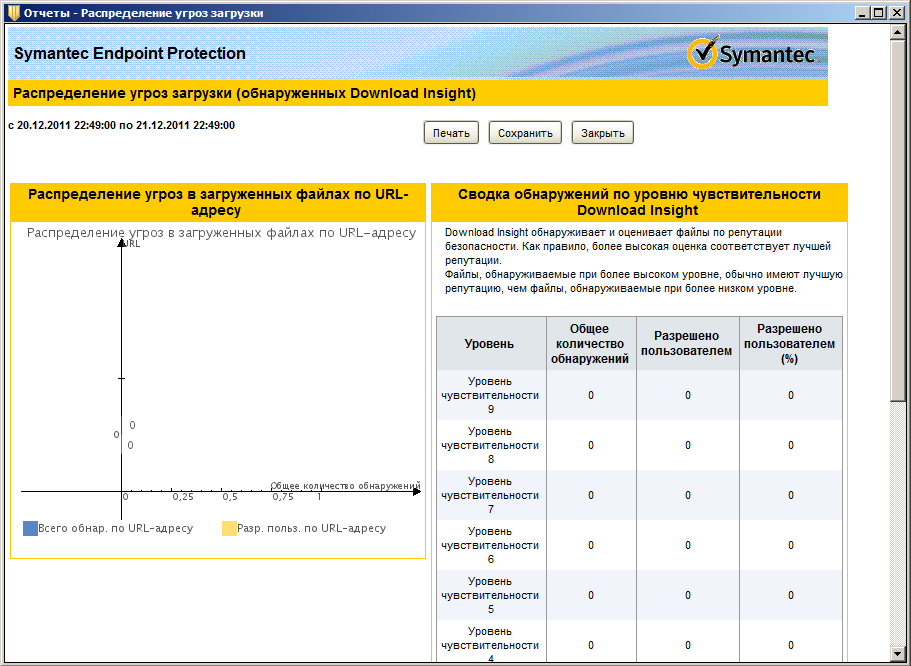911x666 pixels.
Task: Click the Symantec logo
Action: (752, 53)
